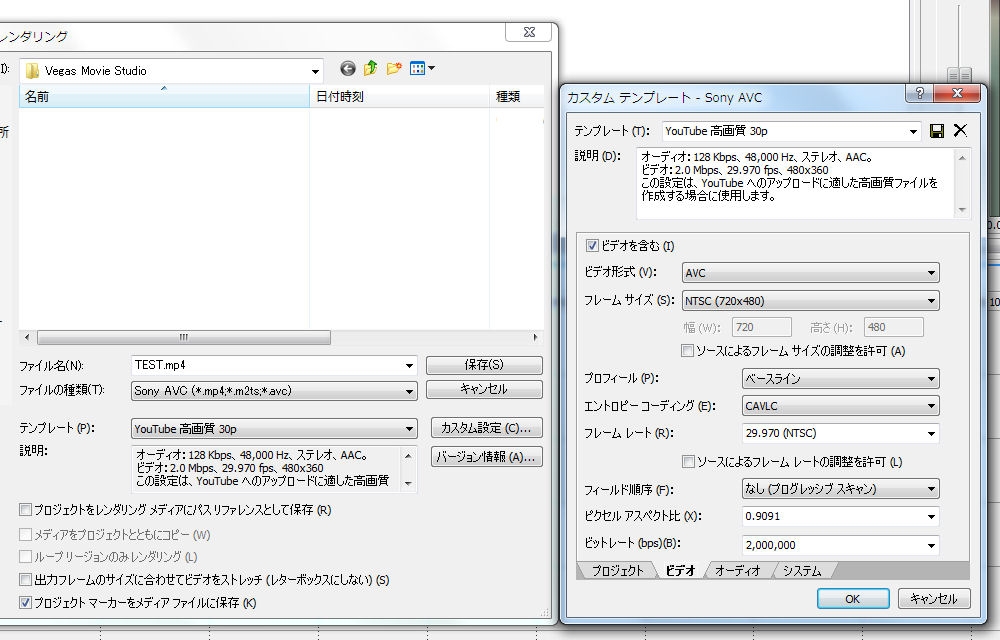Close the Render dialog window
The width and height of the screenshot is (1000, 640).
pyautogui.click(x=528, y=32)
